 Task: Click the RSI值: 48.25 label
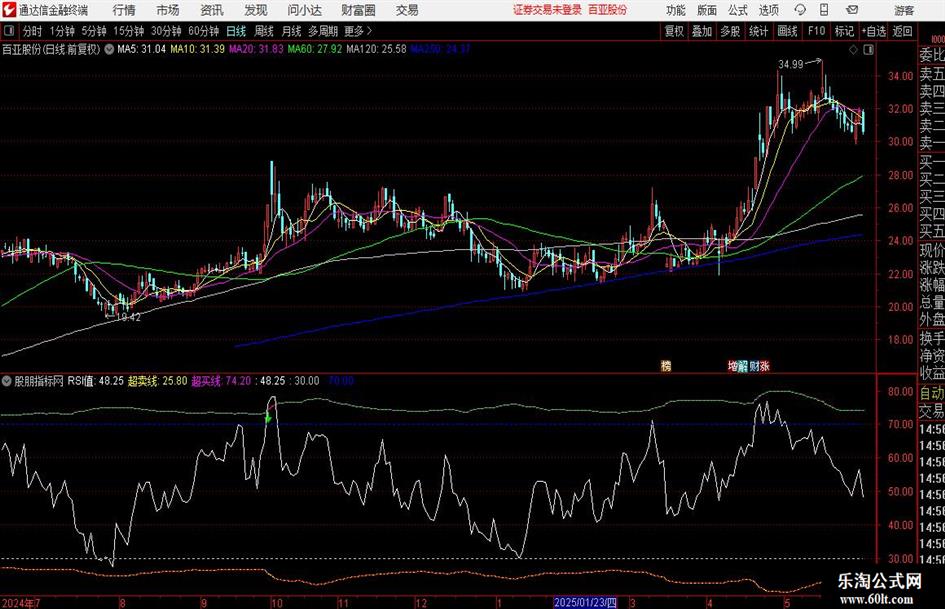(x=95, y=381)
